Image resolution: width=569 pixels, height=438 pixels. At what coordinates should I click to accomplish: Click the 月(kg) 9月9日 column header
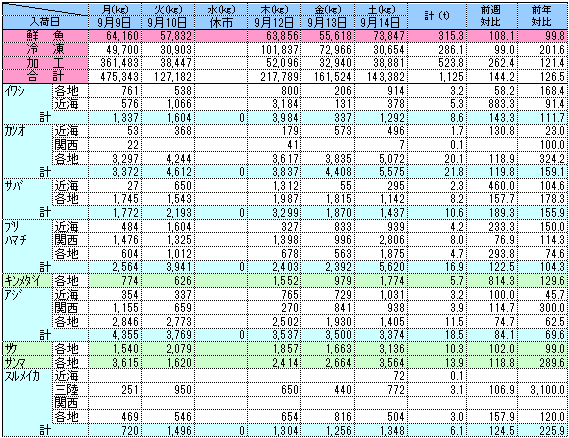click(x=115, y=16)
